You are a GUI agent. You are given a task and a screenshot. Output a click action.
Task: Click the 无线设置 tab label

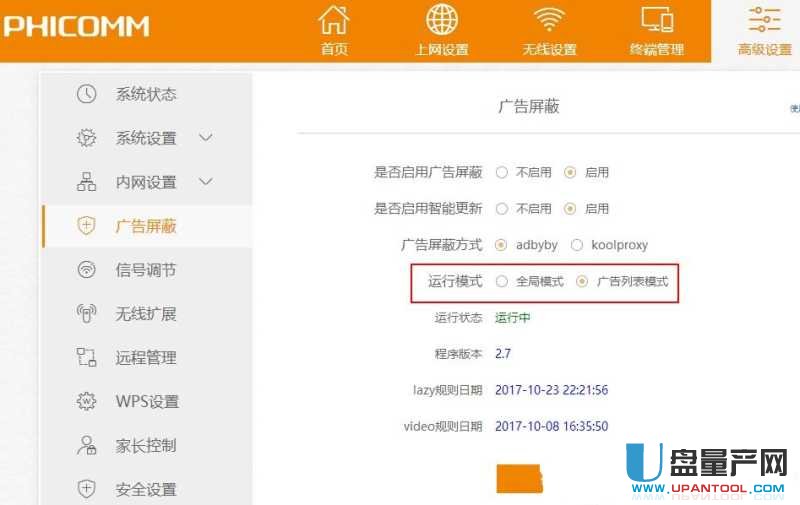(549, 49)
